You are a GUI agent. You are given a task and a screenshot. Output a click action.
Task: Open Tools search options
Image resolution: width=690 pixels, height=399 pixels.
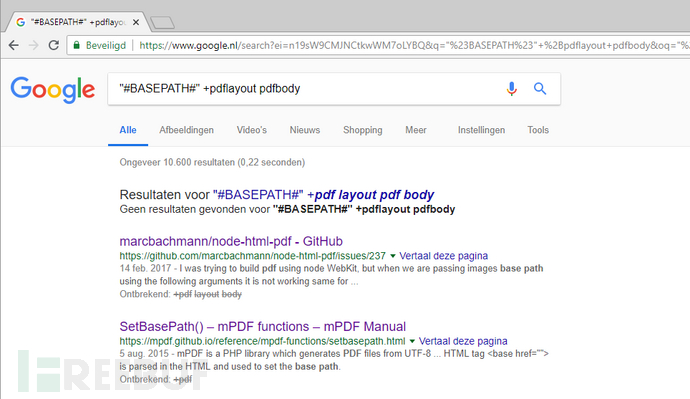pos(538,130)
